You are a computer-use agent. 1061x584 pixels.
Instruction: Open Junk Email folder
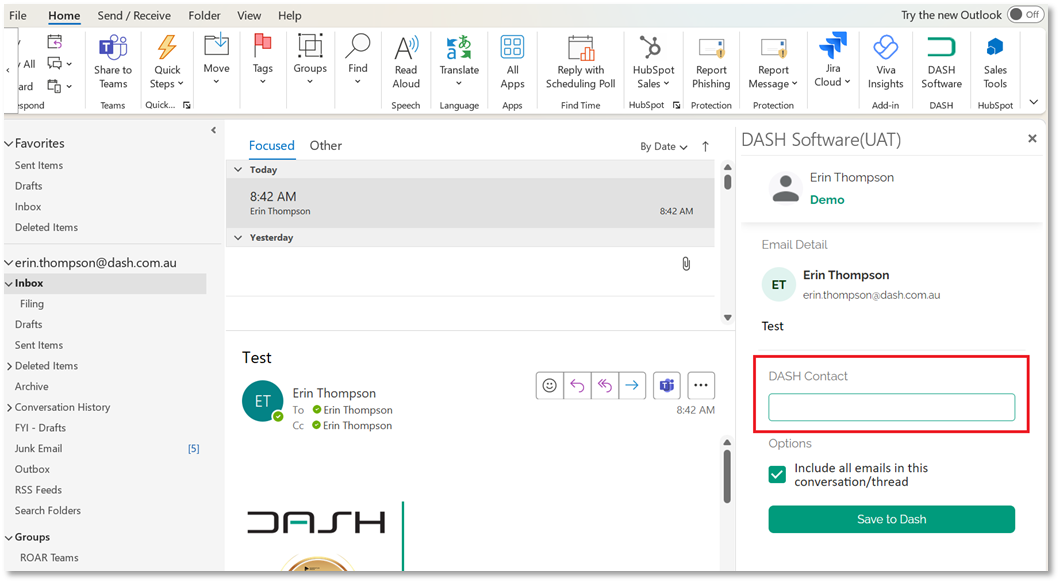tap(39, 449)
